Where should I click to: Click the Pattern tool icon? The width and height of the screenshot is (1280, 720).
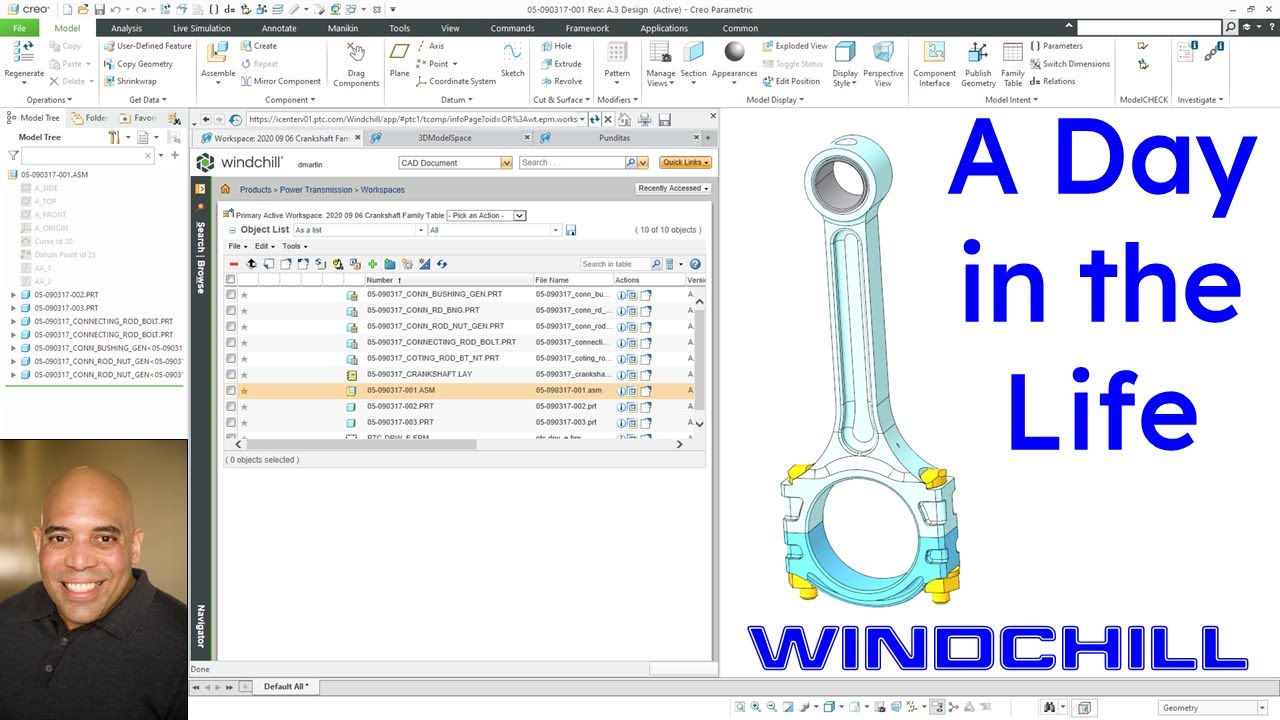[617, 53]
